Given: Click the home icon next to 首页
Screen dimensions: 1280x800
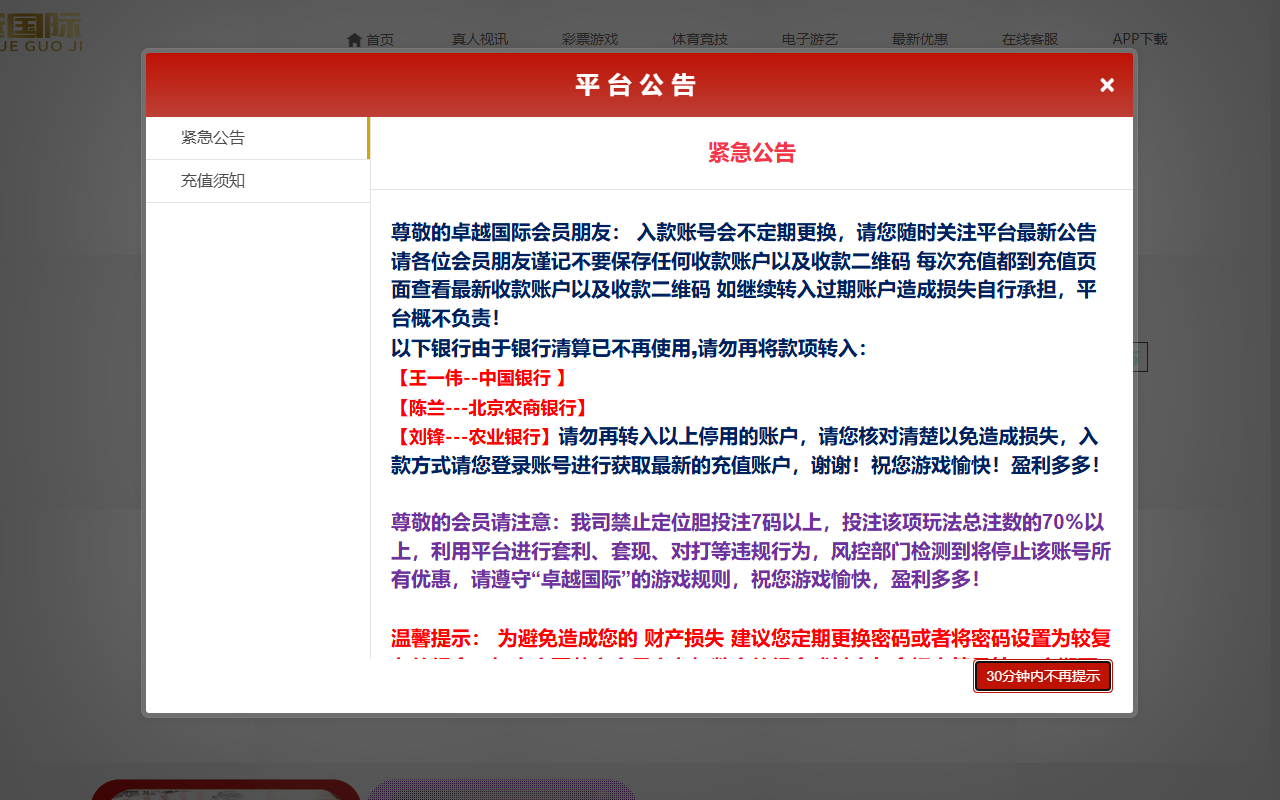Looking at the screenshot, I should coord(354,40).
